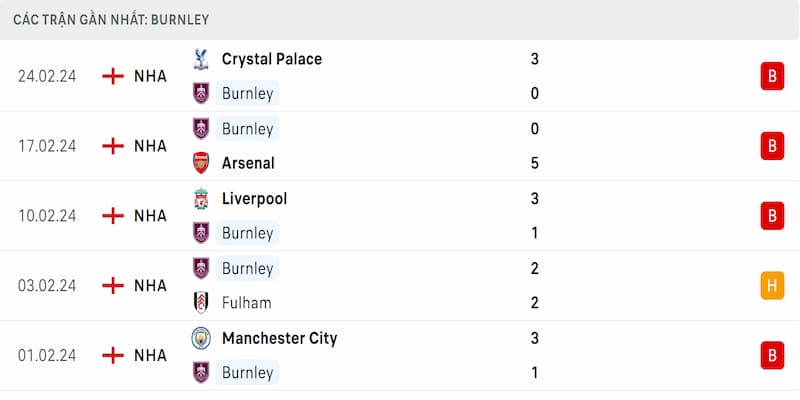Click red B badge for Manchester City match
800x400 pixels.
pos(771,355)
